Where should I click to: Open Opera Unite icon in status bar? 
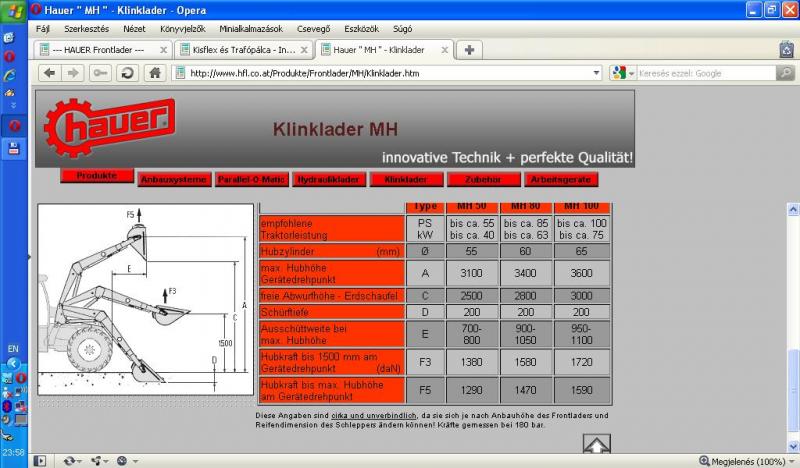pos(95,461)
